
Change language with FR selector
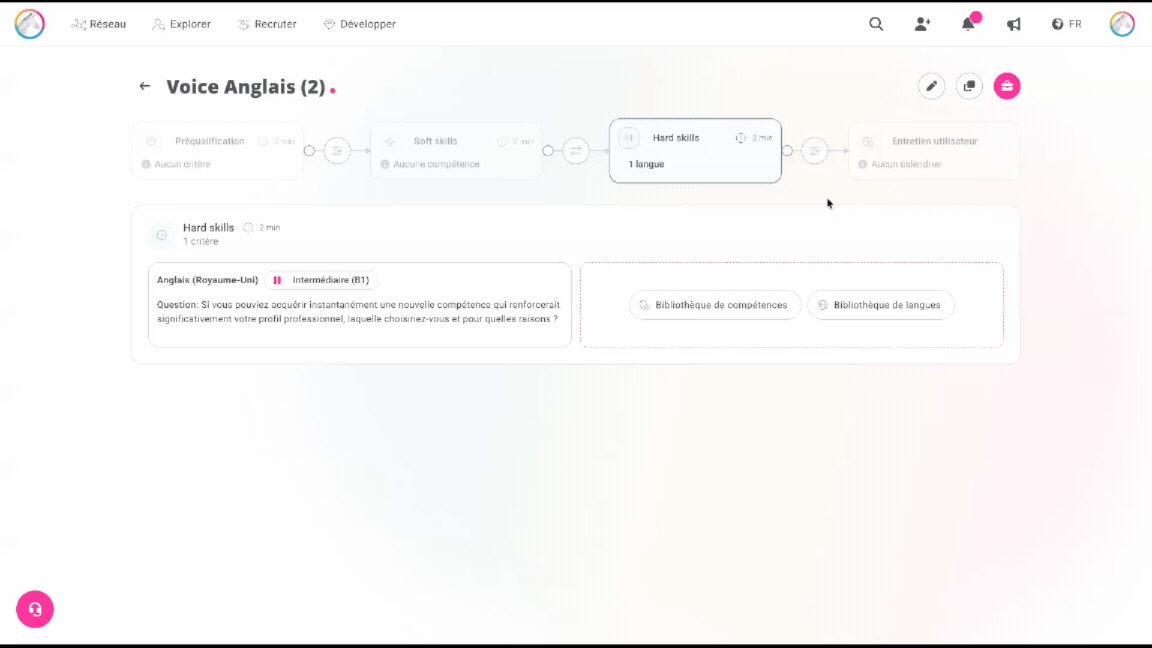1067,24
